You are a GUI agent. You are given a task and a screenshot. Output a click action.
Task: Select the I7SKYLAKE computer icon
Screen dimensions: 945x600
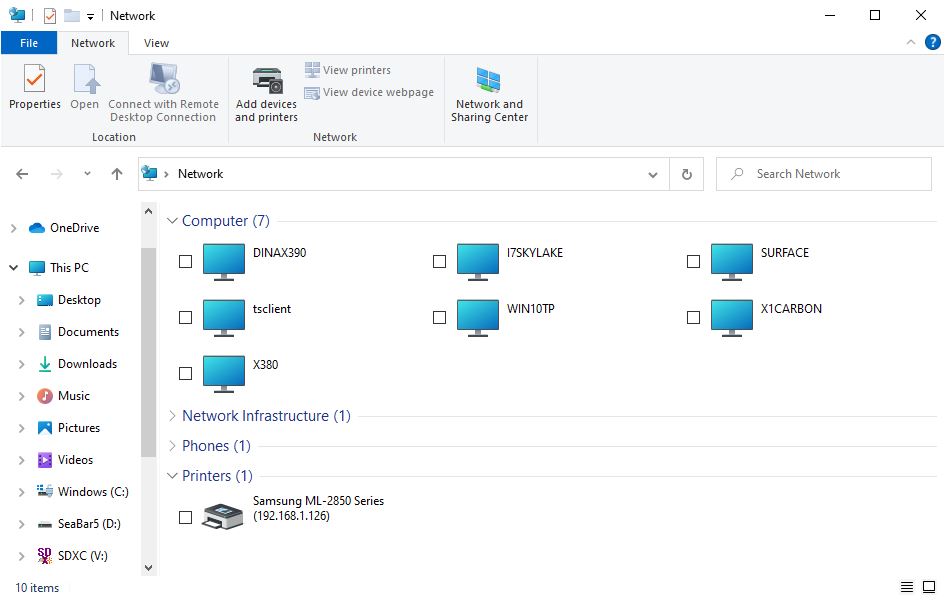(x=478, y=261)
